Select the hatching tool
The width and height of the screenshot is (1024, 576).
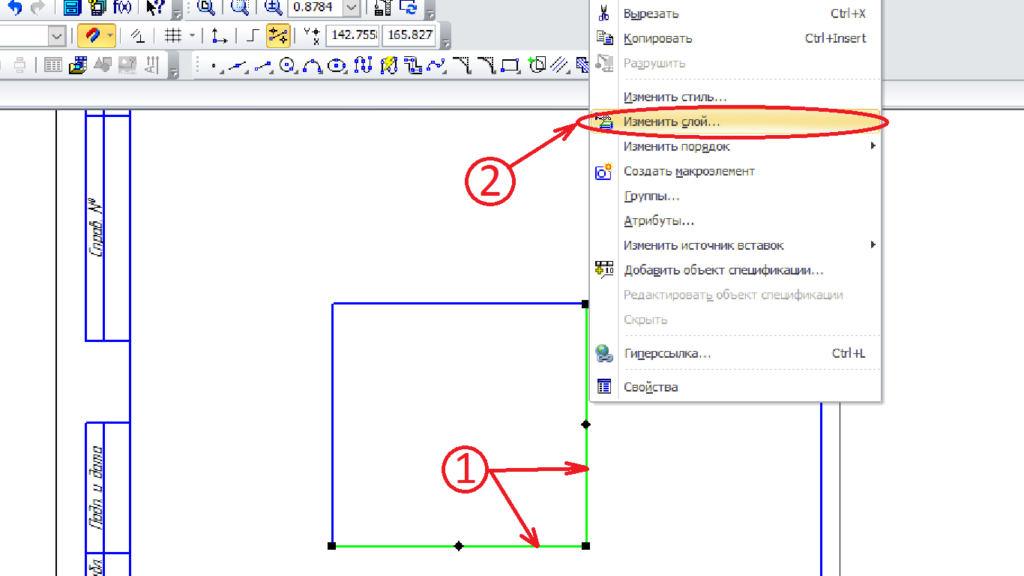560,66
